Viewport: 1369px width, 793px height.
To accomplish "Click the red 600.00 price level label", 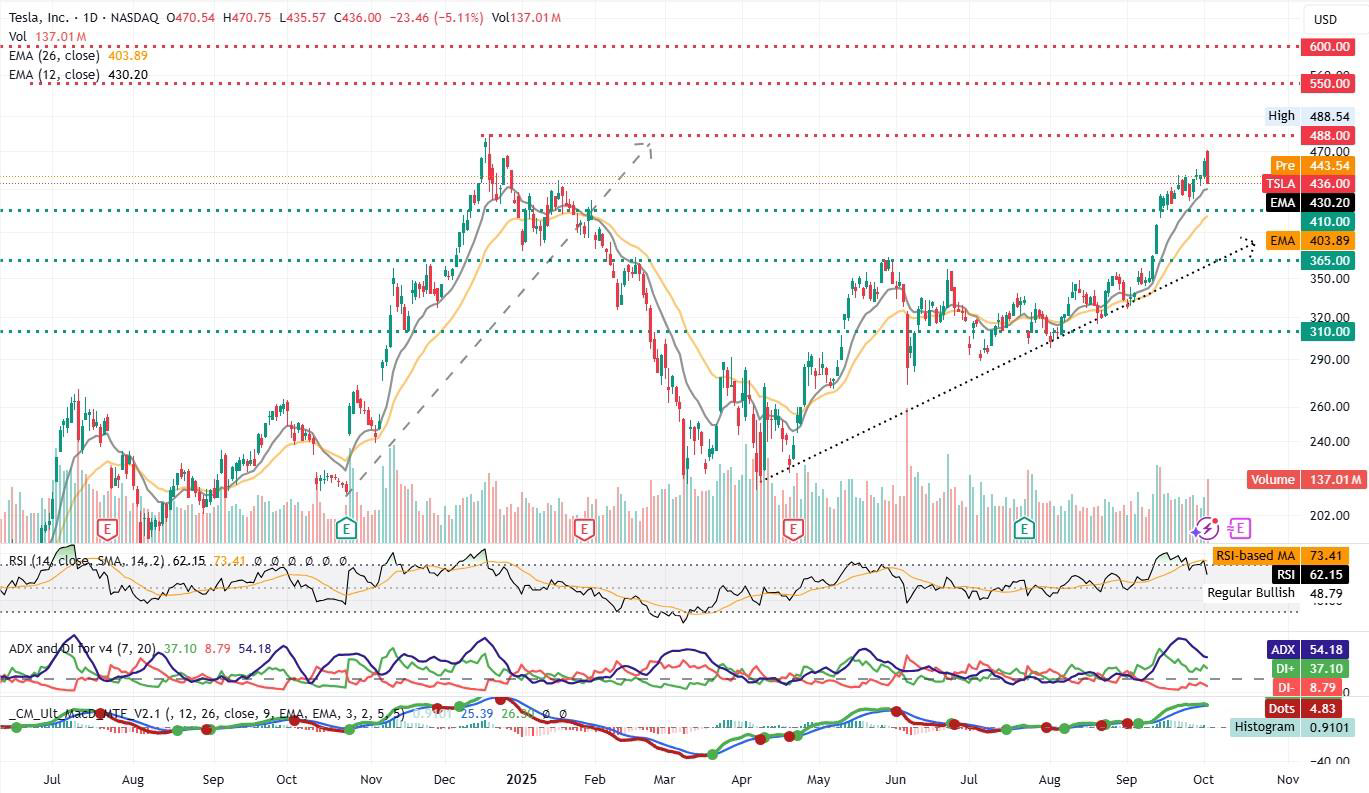I will click(x=1325, y=47).
